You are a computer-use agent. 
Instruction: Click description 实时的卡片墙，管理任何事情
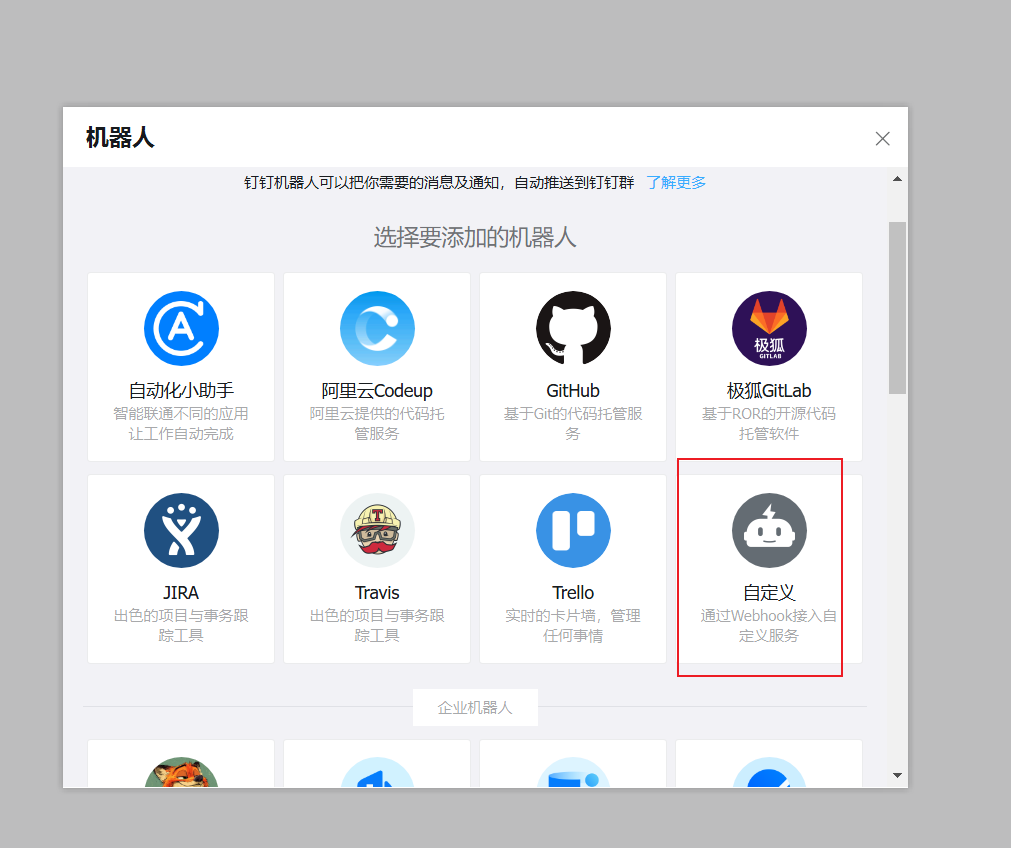pyautogui.click(x=573, y=626)
